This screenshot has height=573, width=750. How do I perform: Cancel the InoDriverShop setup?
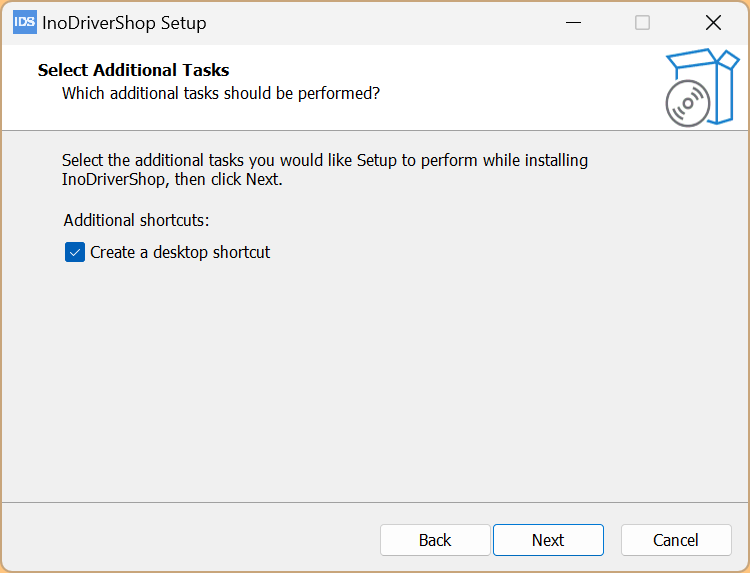tap(676, 540)
